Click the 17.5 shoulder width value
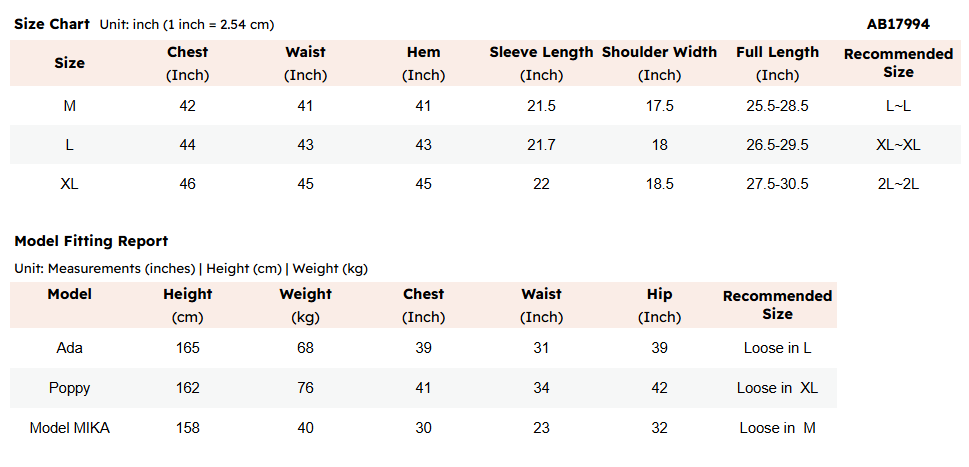The image size is (969, 467). (659, 106)
